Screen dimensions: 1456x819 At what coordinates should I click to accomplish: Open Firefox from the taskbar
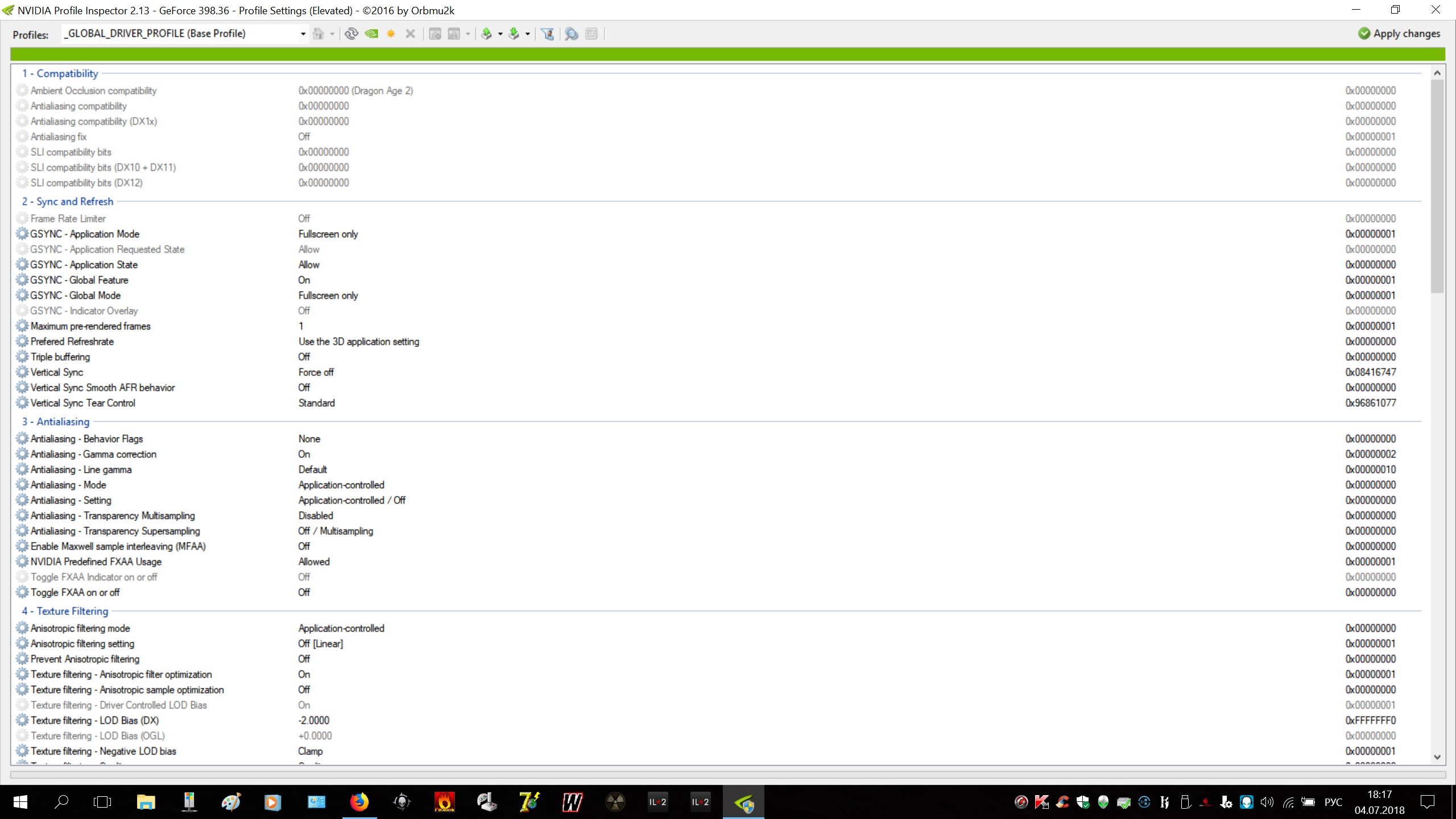(x=359, y=802)
